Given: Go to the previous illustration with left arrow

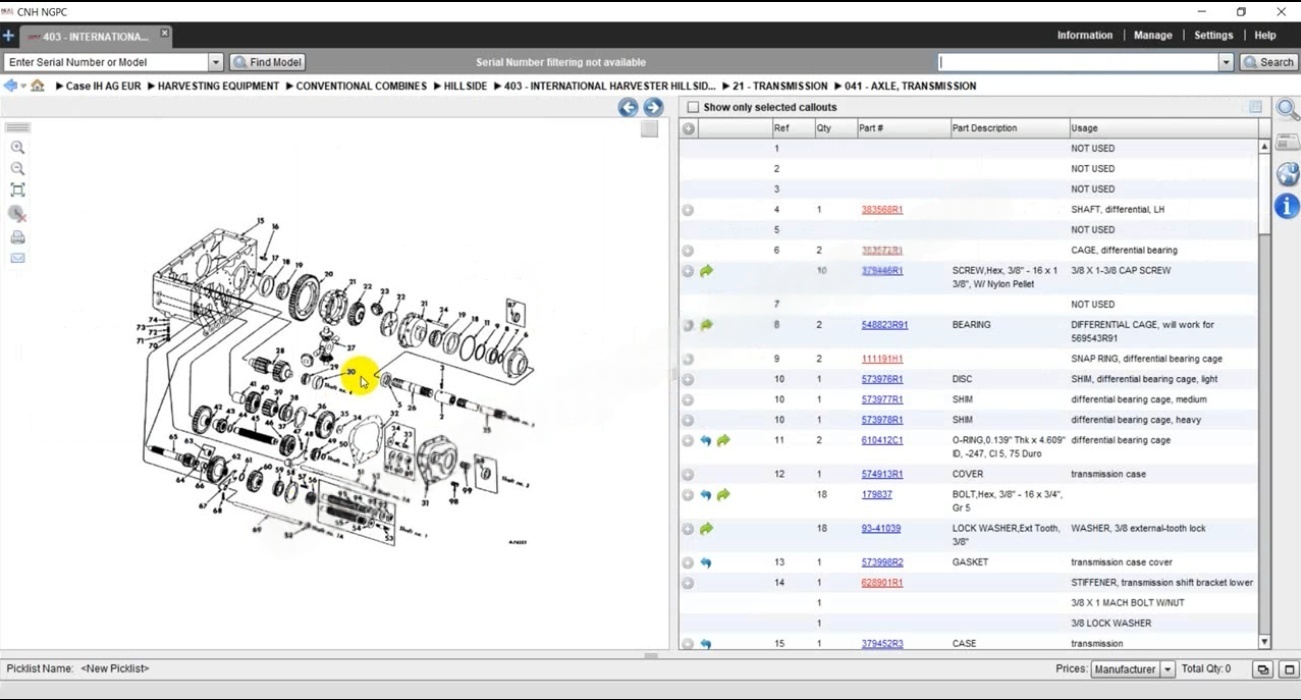Looking at the screenshot, I should [628, 107].
